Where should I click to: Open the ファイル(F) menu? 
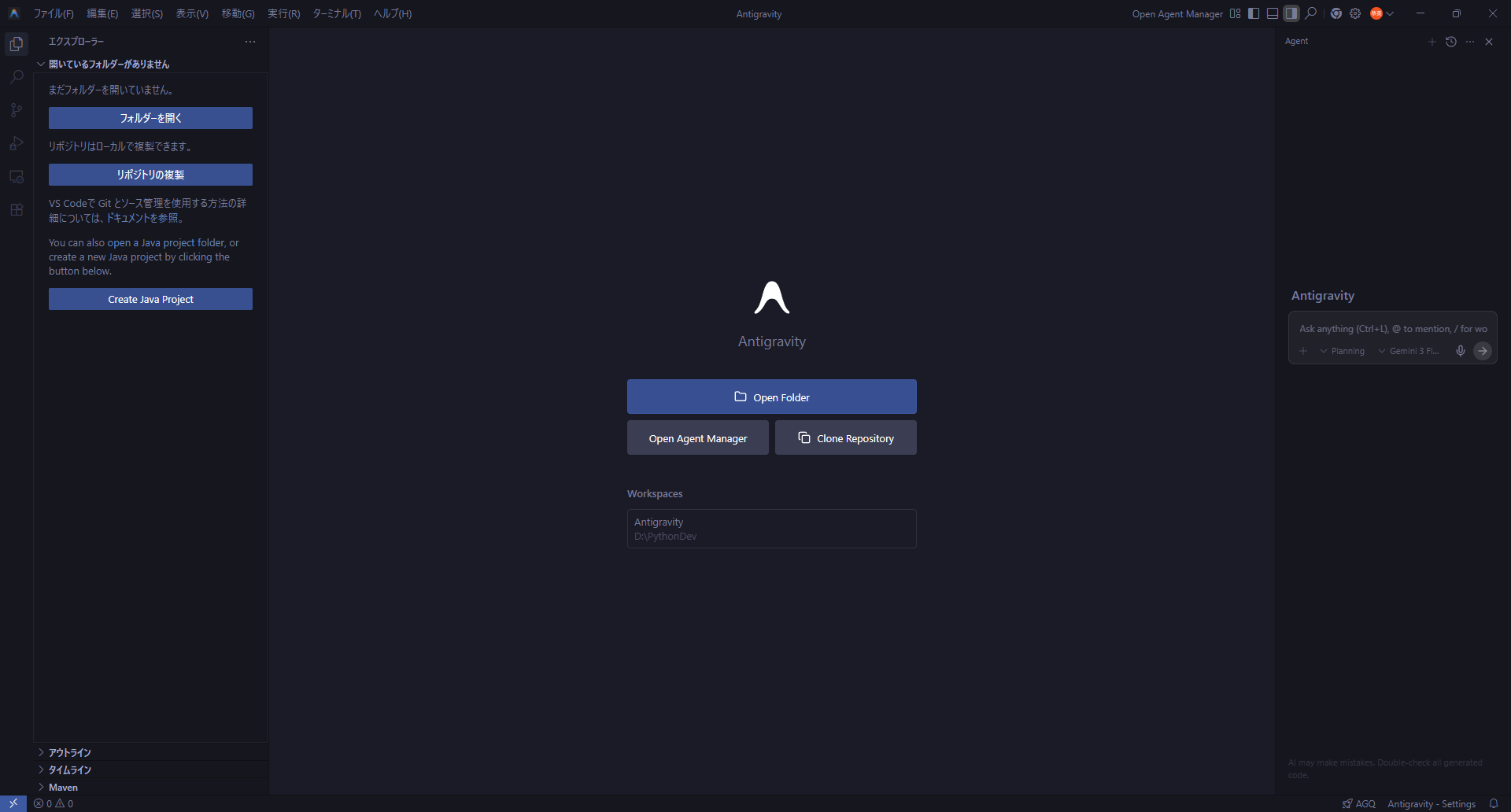[54, 13]
